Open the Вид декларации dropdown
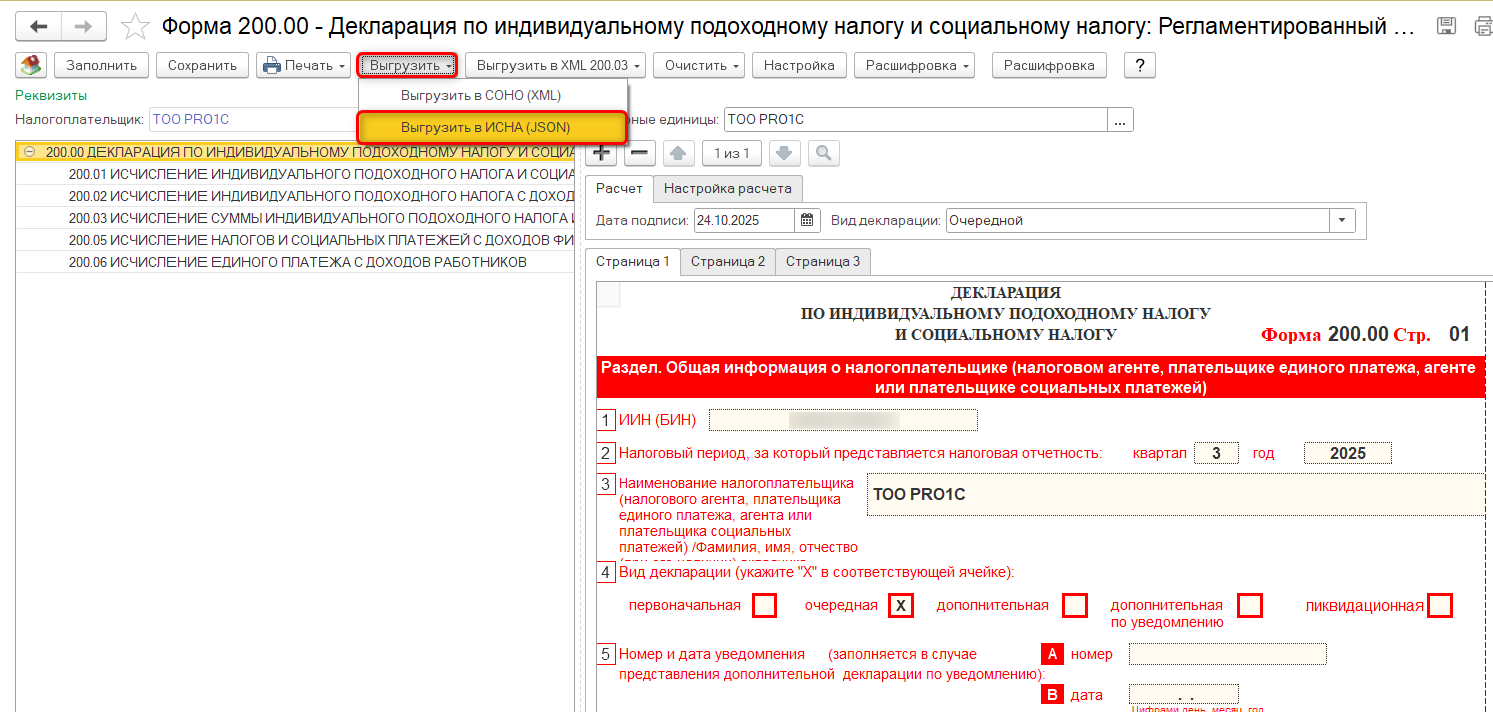1493x712 pixels. click(1342, 220)
